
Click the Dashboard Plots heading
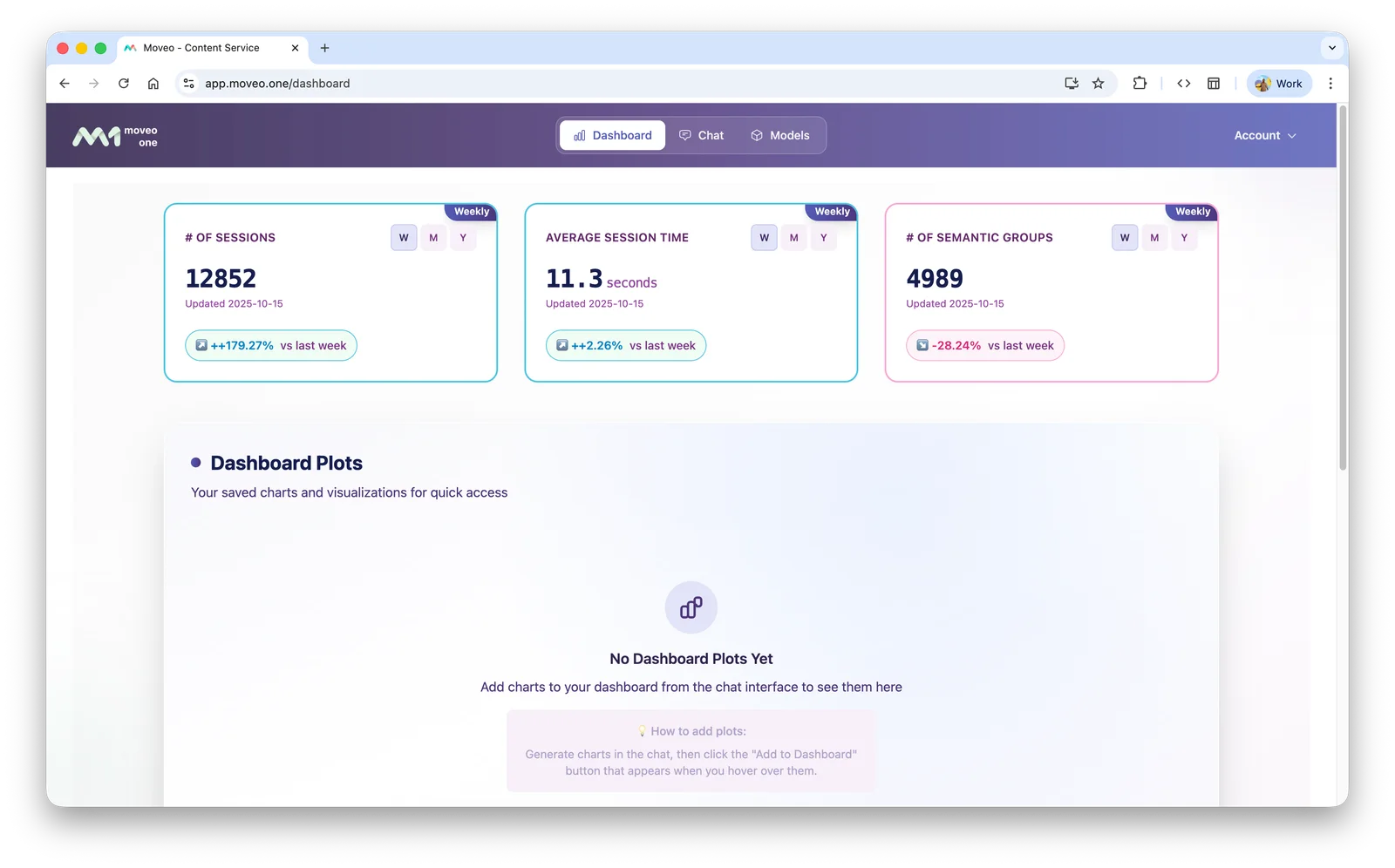(x=287, y=463)
